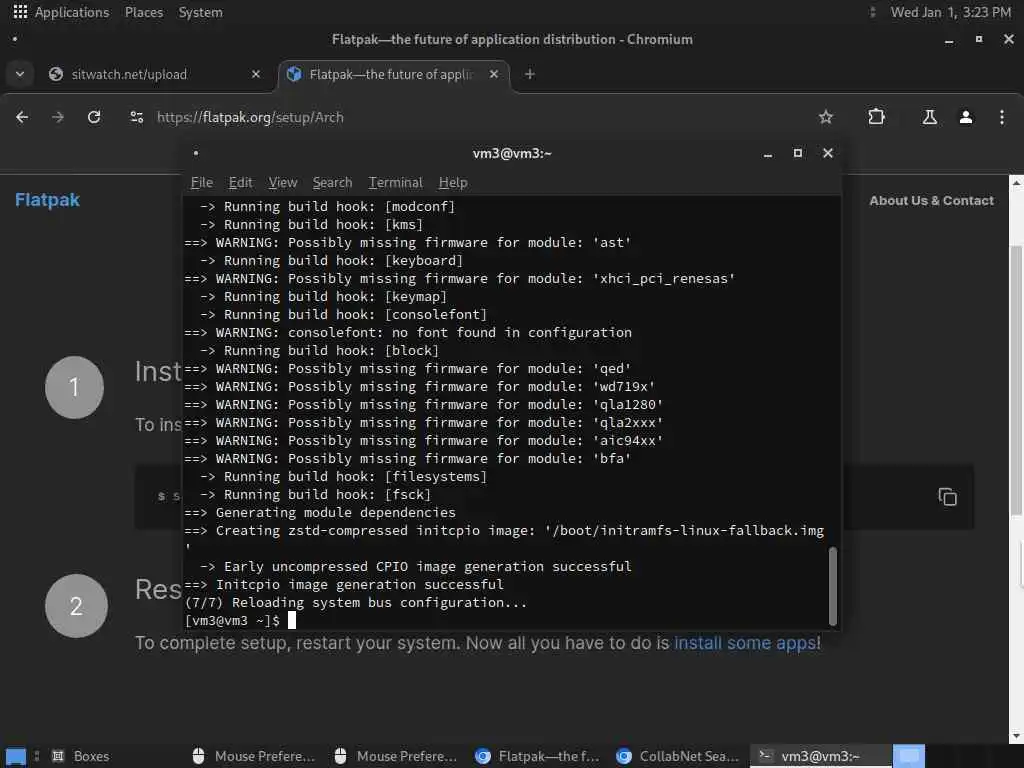Click '(7/7) Reloading system bus configuration' line
The width and height of the screenshot is (1024, 768).
[356, 603]
